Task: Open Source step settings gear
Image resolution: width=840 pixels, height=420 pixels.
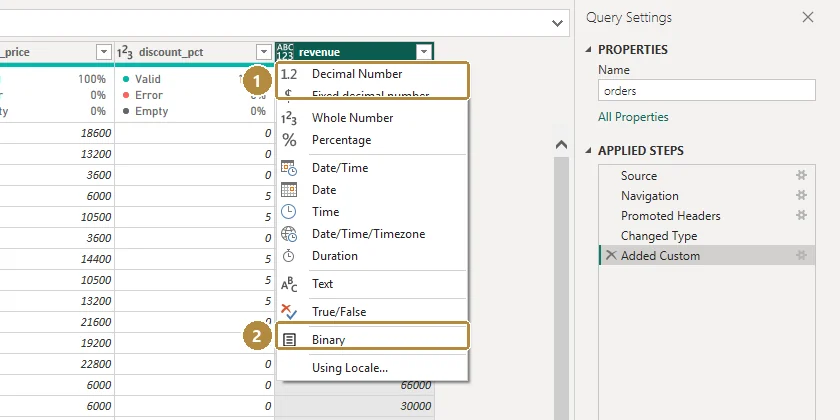Action: [801, 175]
